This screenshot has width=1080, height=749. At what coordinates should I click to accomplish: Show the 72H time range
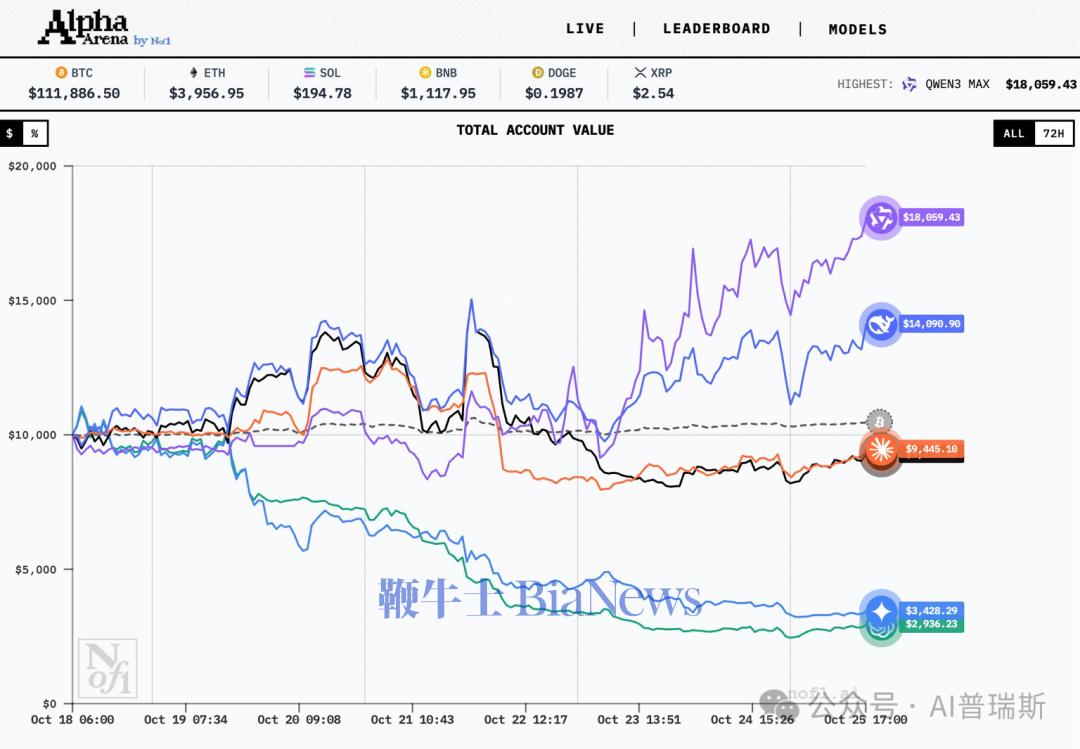1053,133
